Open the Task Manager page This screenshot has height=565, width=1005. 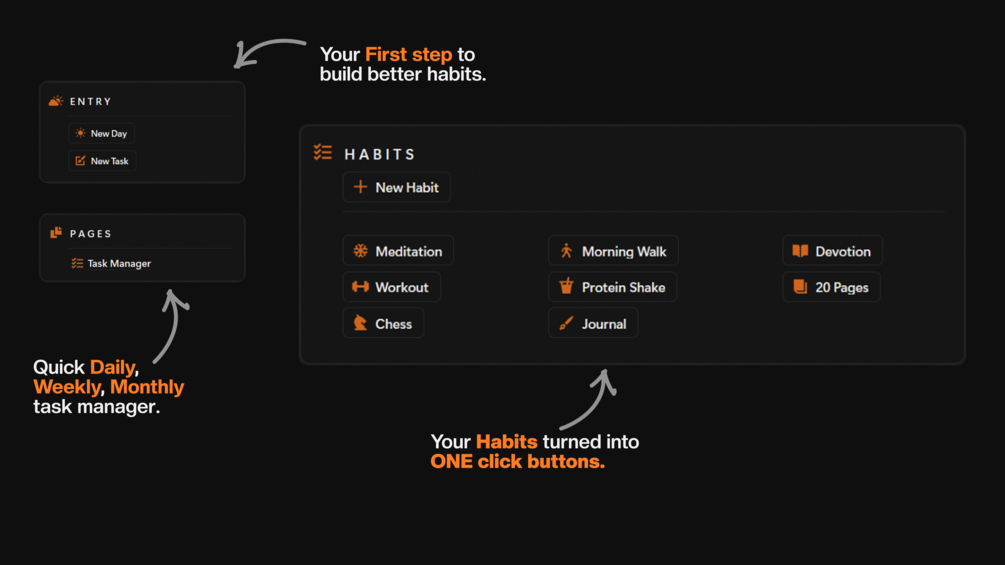[112, 263]
